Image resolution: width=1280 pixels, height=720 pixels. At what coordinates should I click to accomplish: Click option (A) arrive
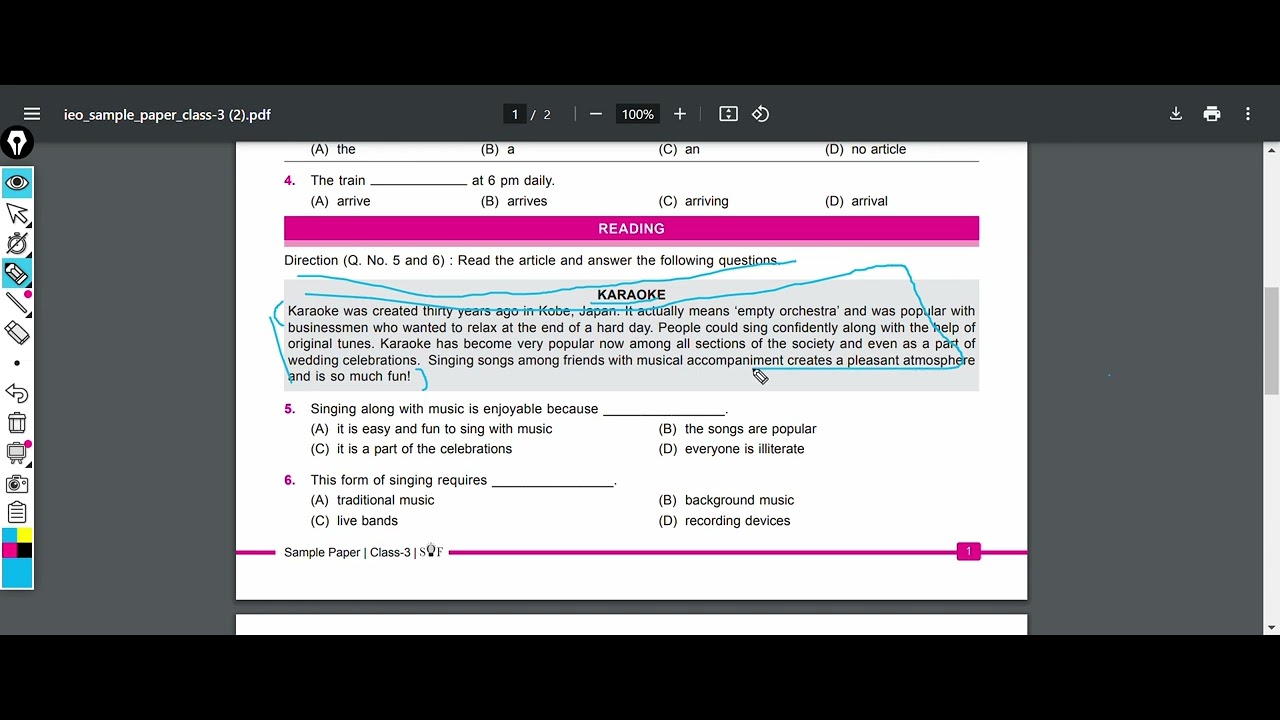pyautogui.click(x=340, y=201)
